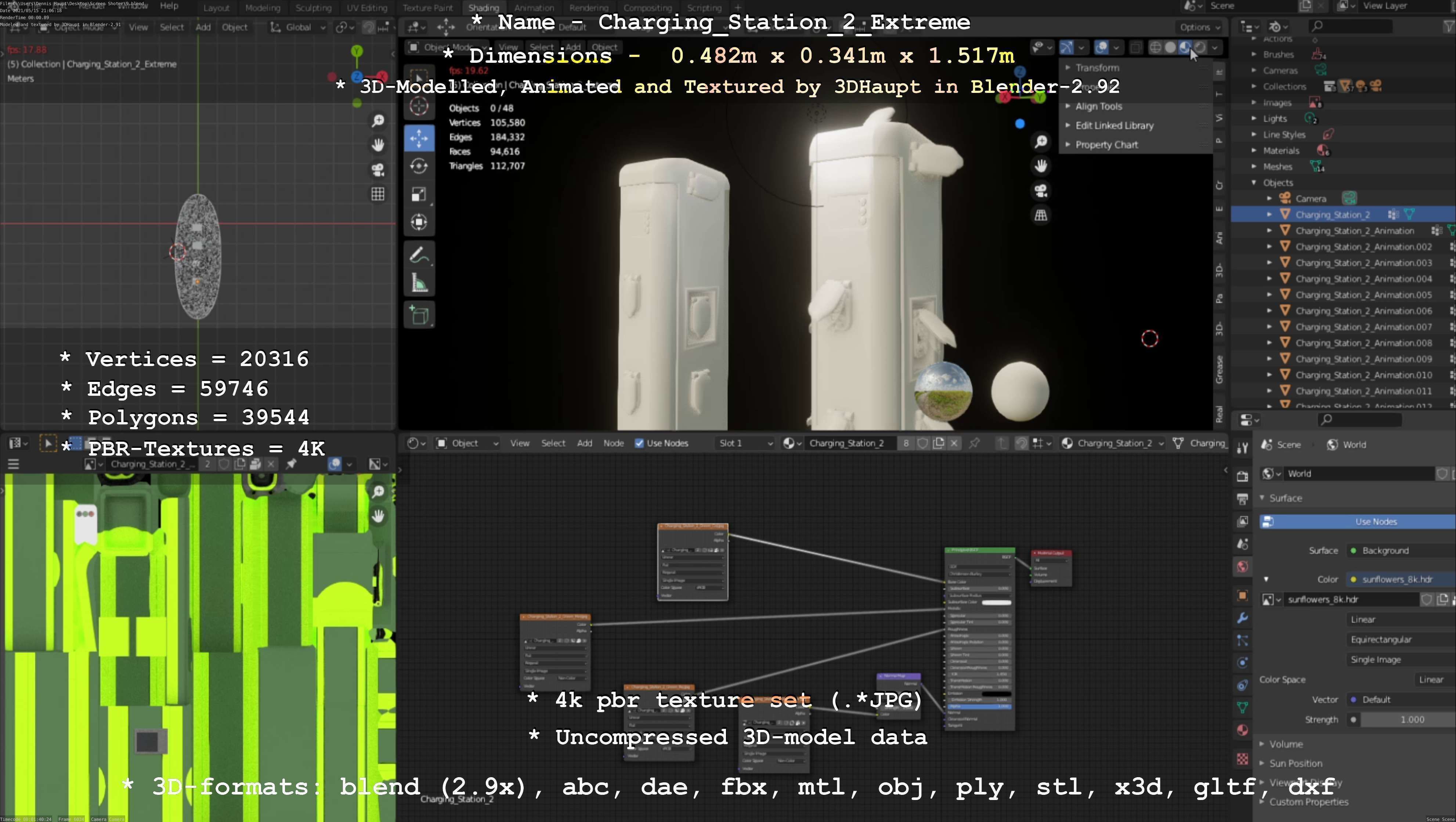Open the Help menu

click(169, 6)
